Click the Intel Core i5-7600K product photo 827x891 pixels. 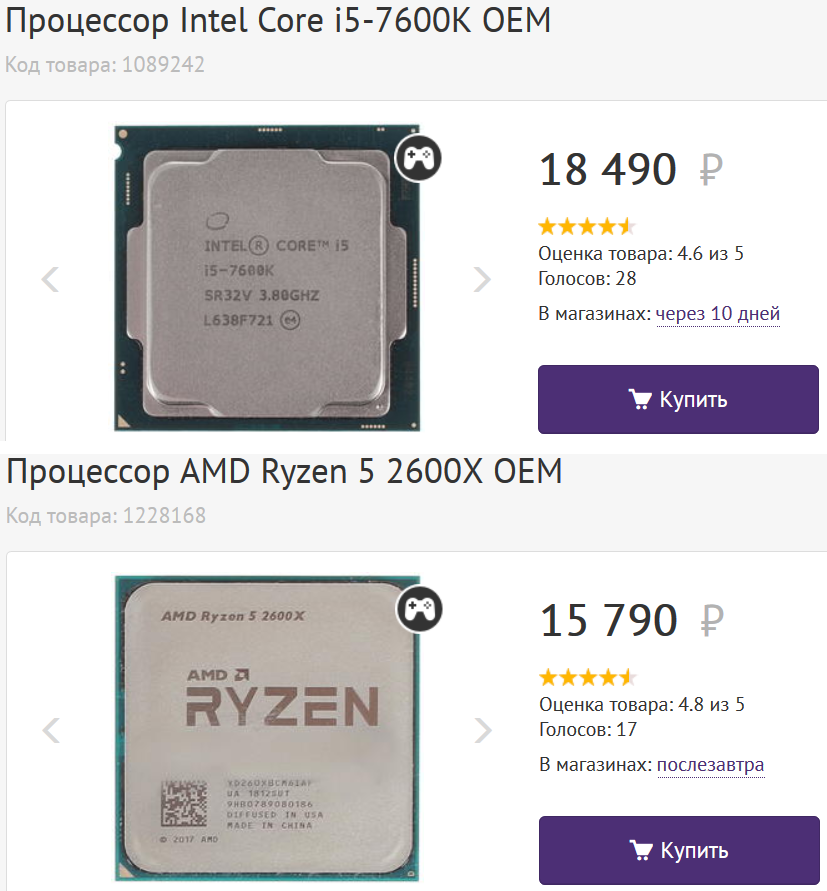coord(266,277)
